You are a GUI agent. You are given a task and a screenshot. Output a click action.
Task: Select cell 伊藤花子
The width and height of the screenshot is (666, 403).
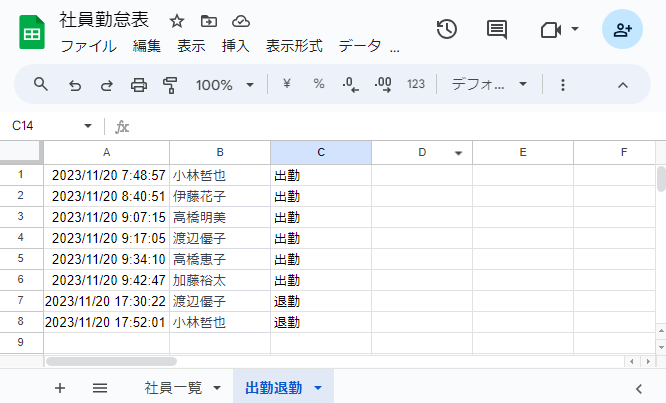pyautogui.click(x=220, y=196)
